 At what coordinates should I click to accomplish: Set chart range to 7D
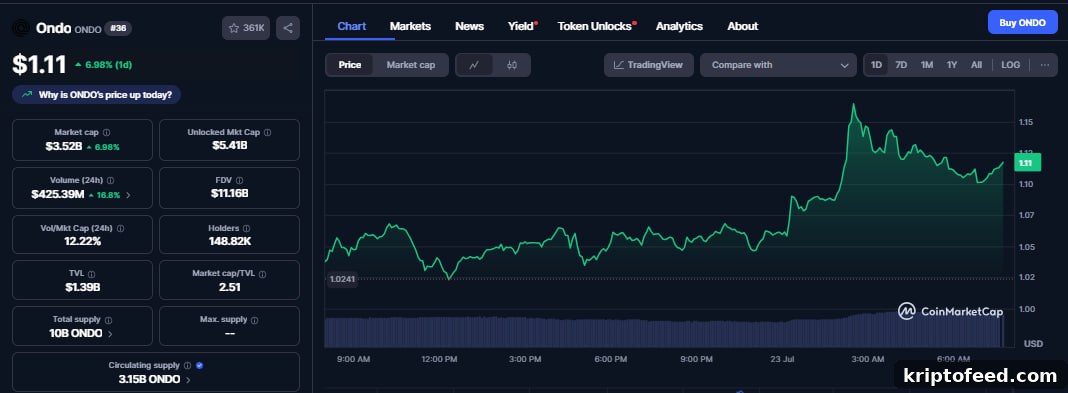tap(901, 65)
